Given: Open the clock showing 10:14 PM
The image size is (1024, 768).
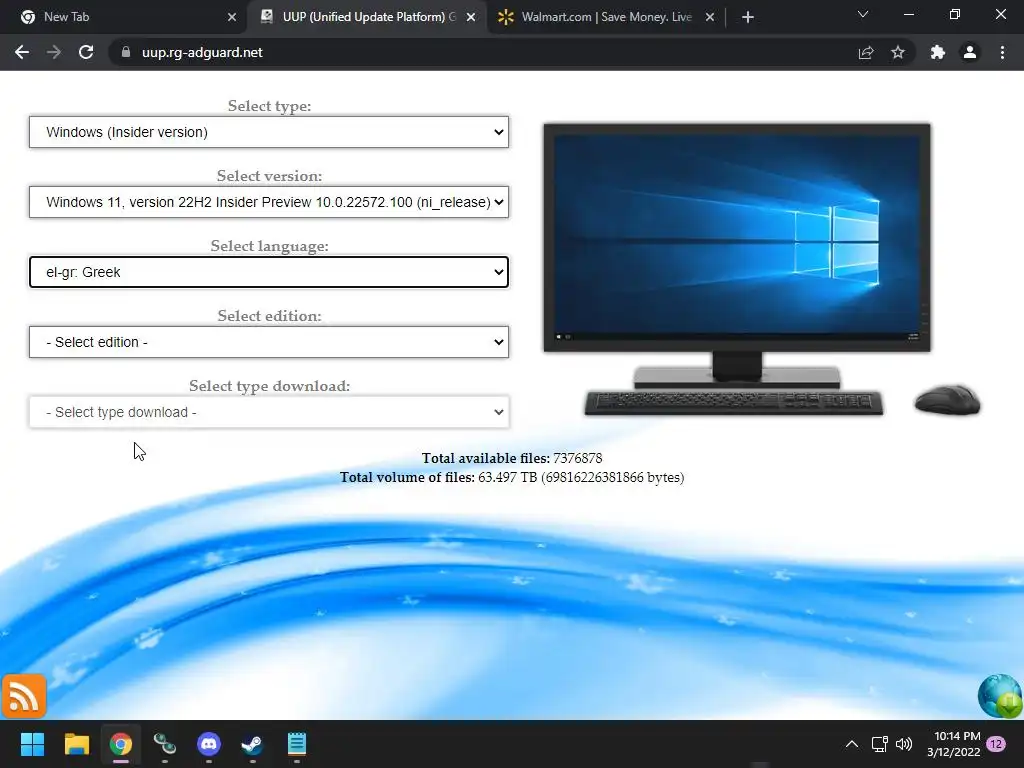Looking at the screenshot, I should pyautogui.click(x=953, y=744).
